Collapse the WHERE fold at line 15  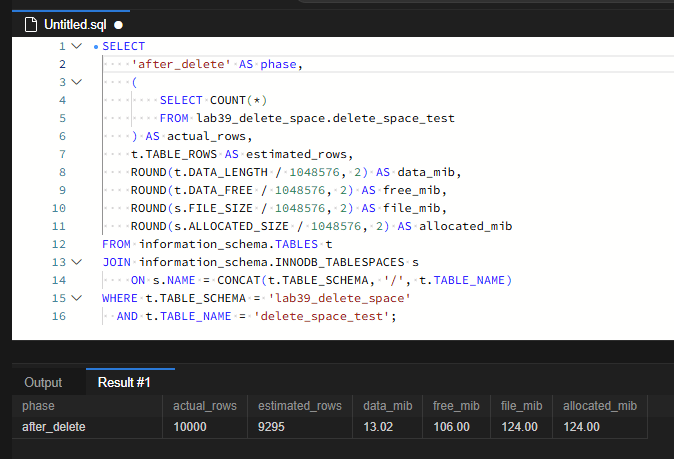[x=77, y=298]
